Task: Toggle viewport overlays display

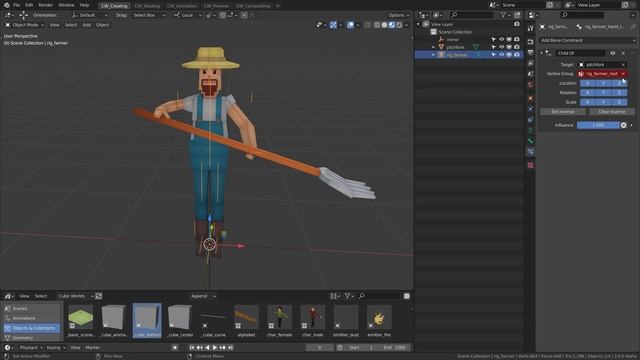Action: pos(350,25)
